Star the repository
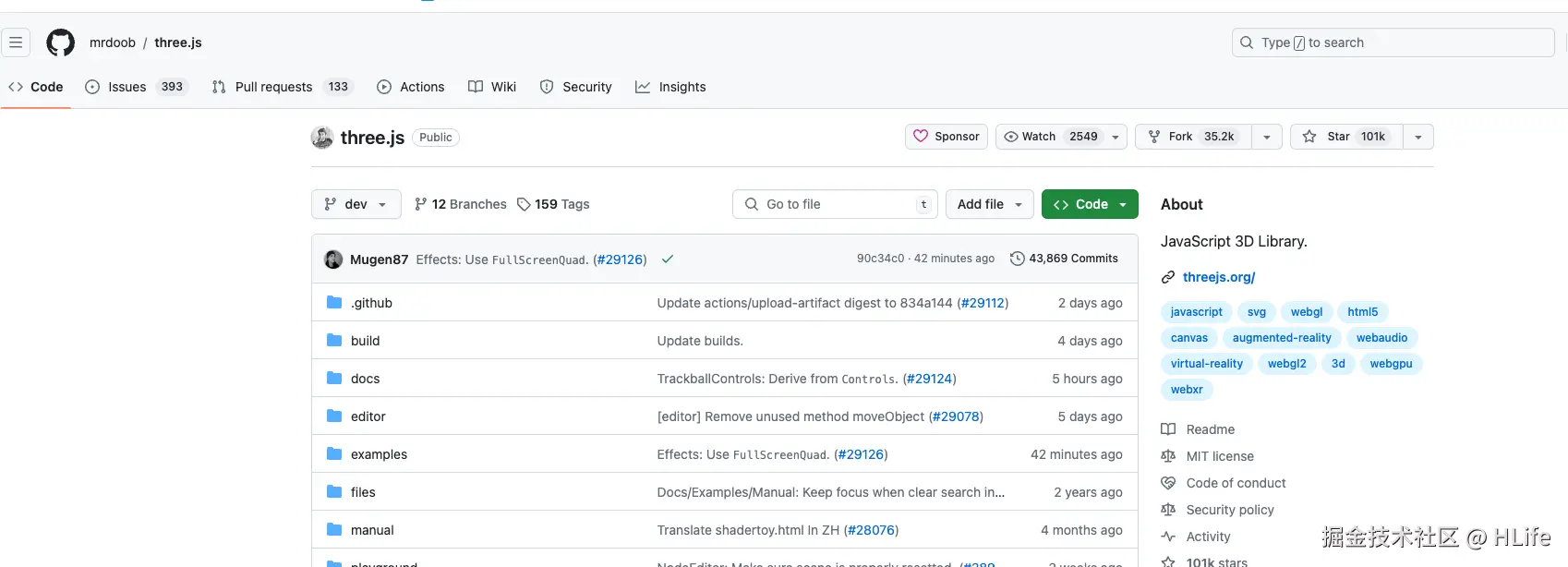 (1345, 137)
